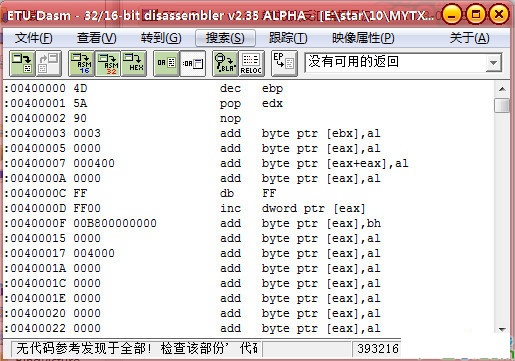Jump to entry point with EP icon
Image resolution: width=515 pixels, height=361 pixels.
tap(284, 63)
